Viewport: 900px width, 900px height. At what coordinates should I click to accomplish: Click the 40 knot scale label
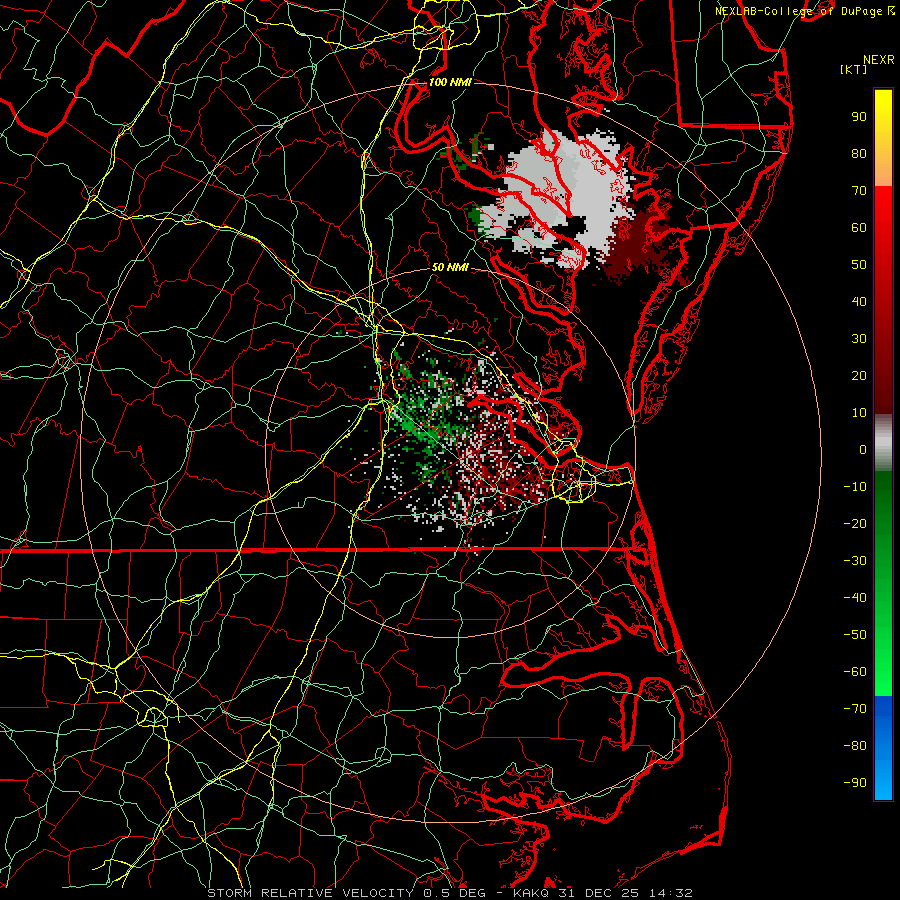tap(859, 301)
